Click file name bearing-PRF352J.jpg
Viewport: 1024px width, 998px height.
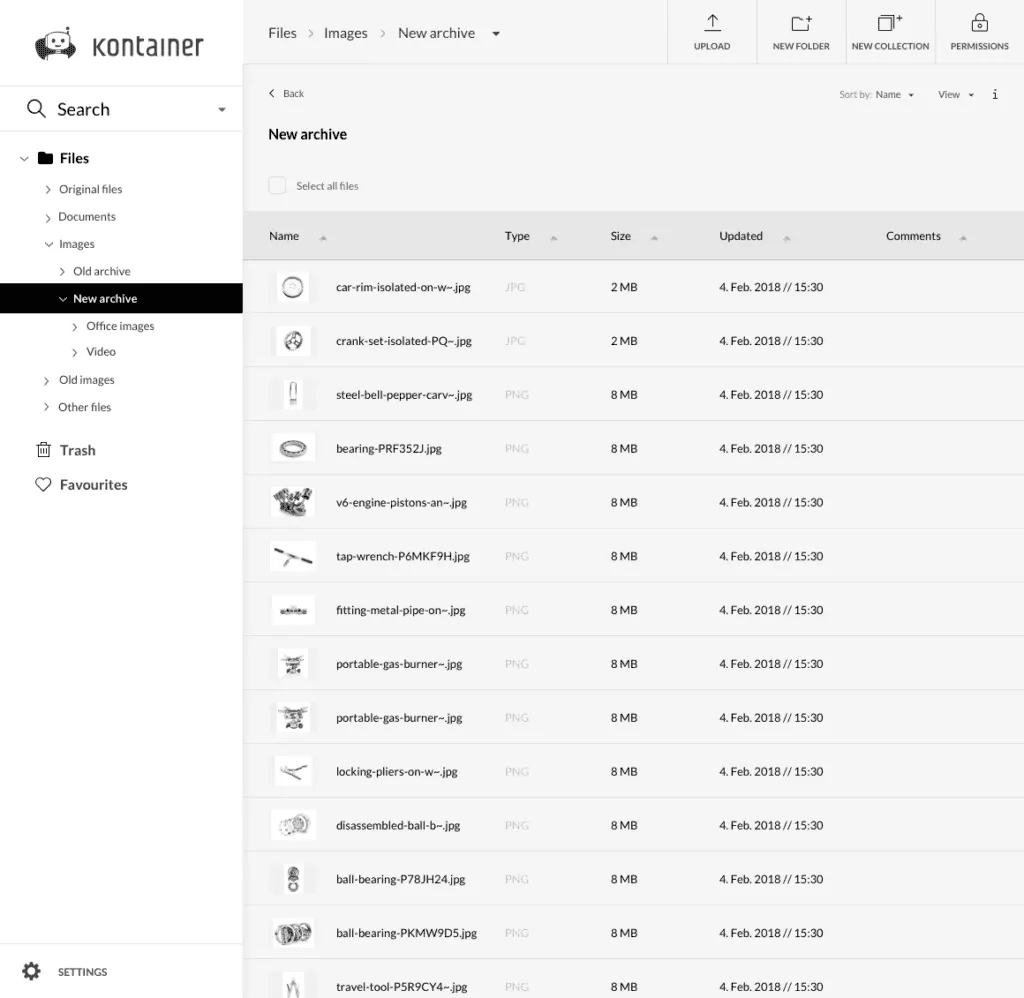tap(389, 448)
